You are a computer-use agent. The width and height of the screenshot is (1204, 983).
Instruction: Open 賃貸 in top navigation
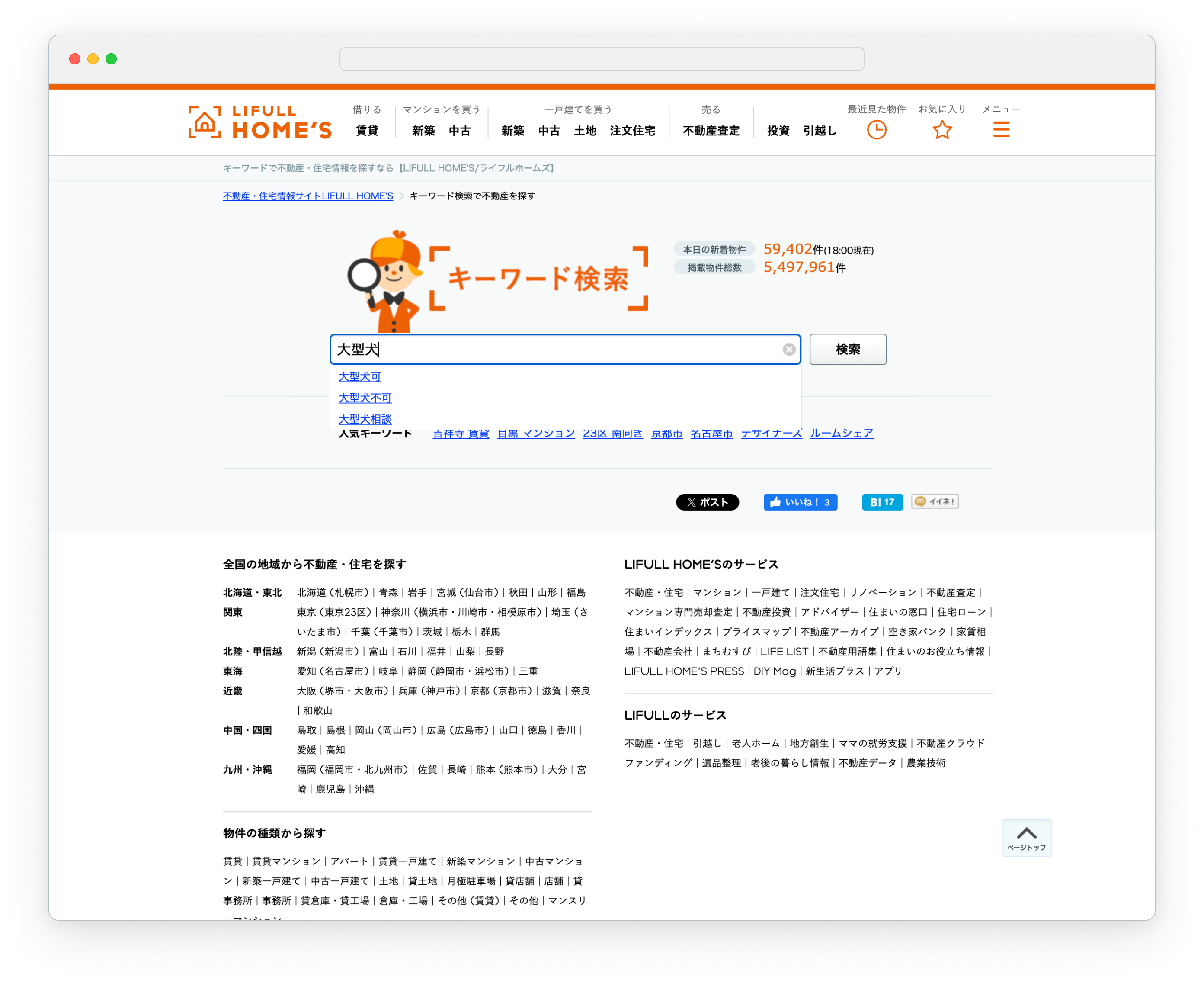tap(367, 131)
